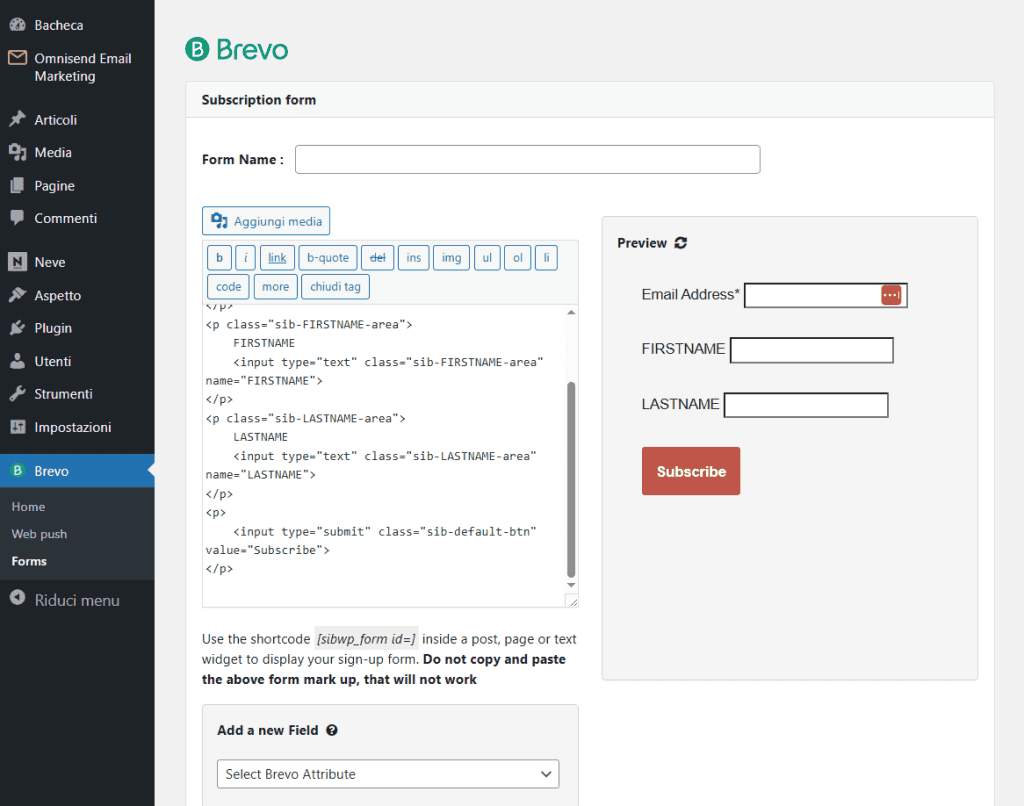This screenshot has width=1024, height=806.
Task: Click the code editor scroll down arrow
Action: (571, 585)
